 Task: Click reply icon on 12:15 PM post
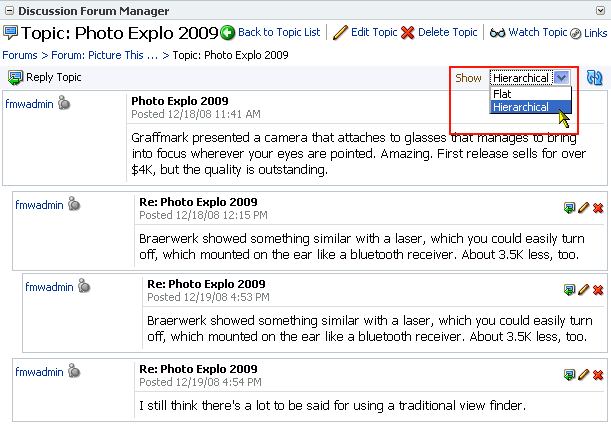tap(569, 208)
